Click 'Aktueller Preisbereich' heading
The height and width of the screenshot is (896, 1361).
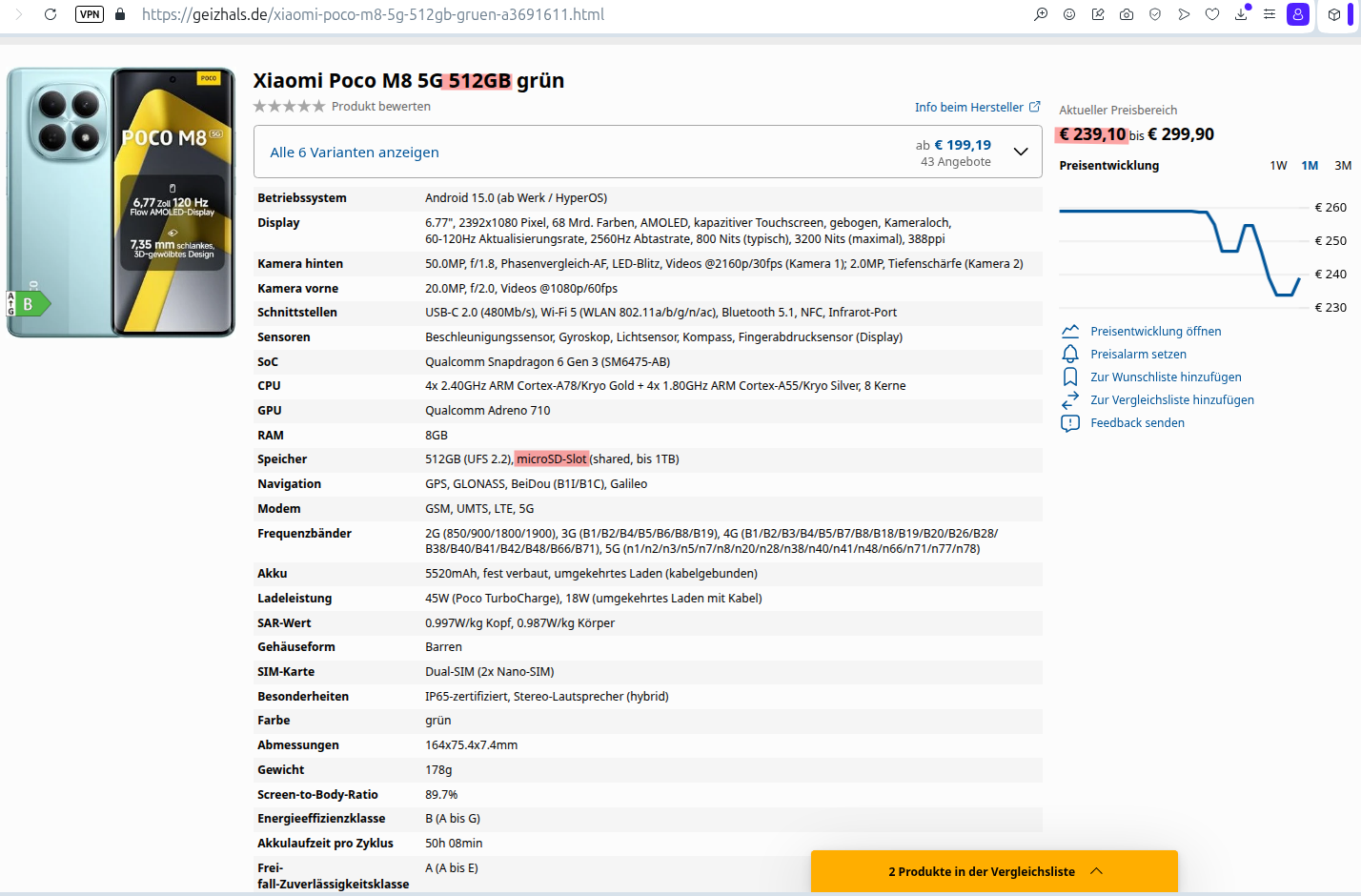pos(1118,110)
